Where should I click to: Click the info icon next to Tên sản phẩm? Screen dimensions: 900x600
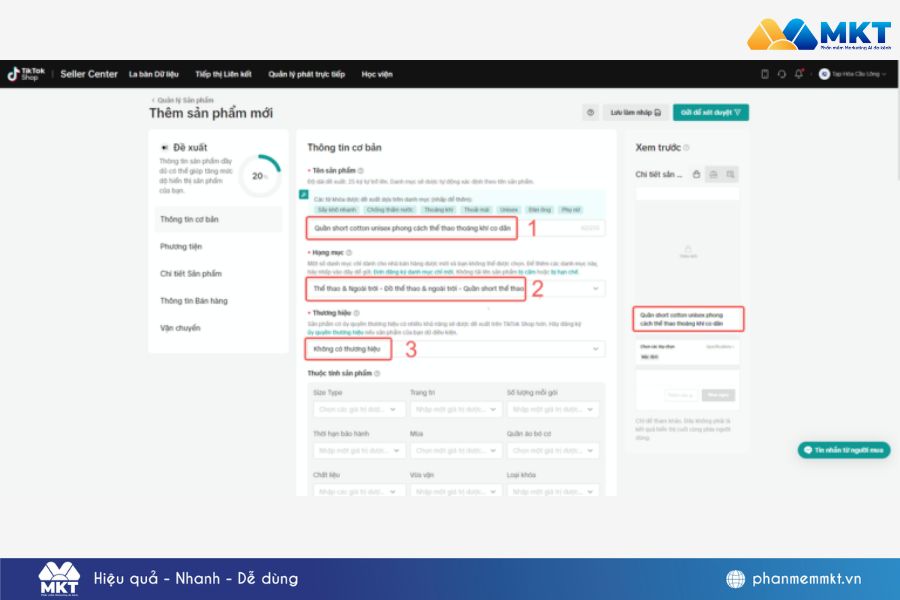point(360,171)
